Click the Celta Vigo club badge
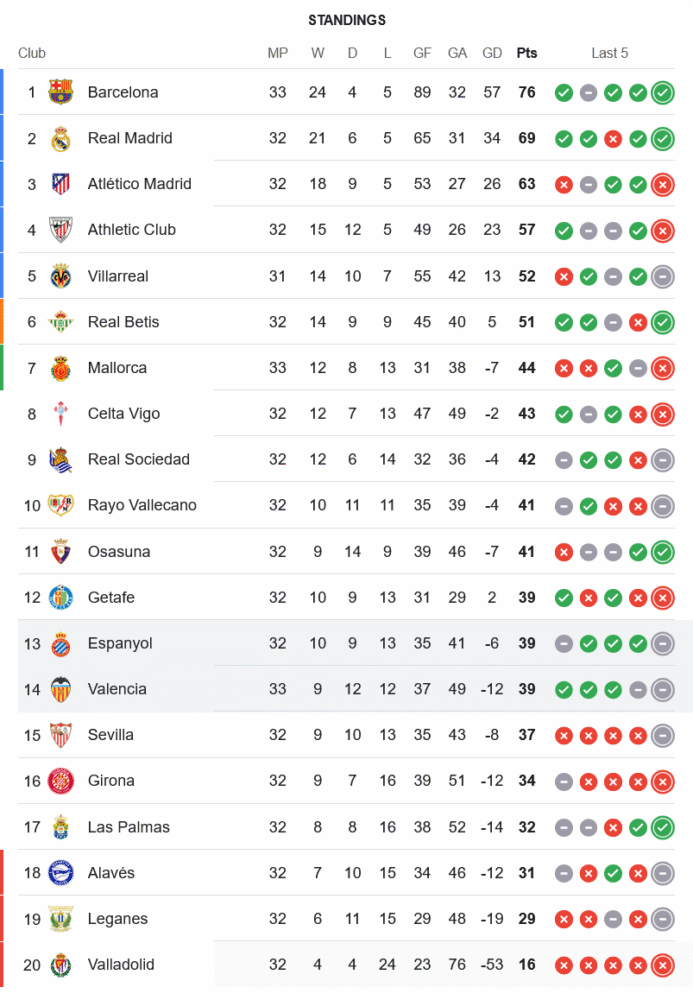Image resolution: width=693 pixels, height=1000 pixels. [x=61, y=414]
